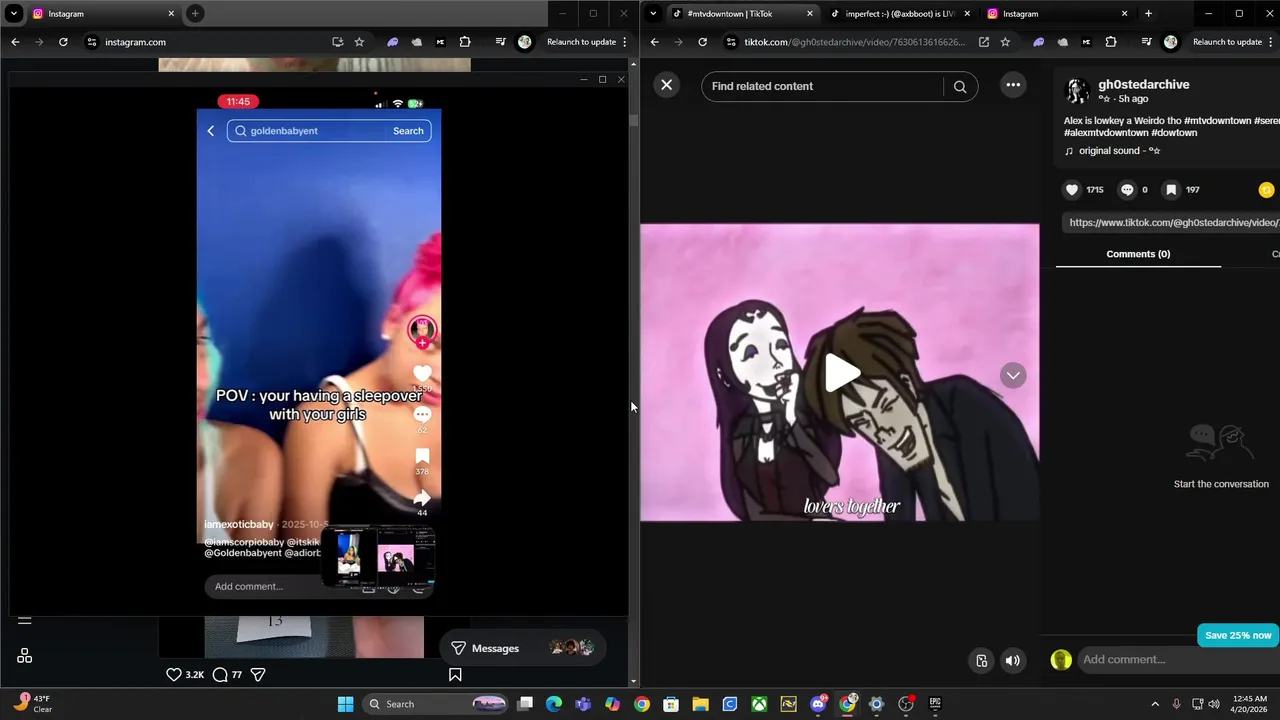Like the gh0stedarchive TikTok video (heart 1715)
This screenshot has width=1280, height=720.
pos(1072,189)
